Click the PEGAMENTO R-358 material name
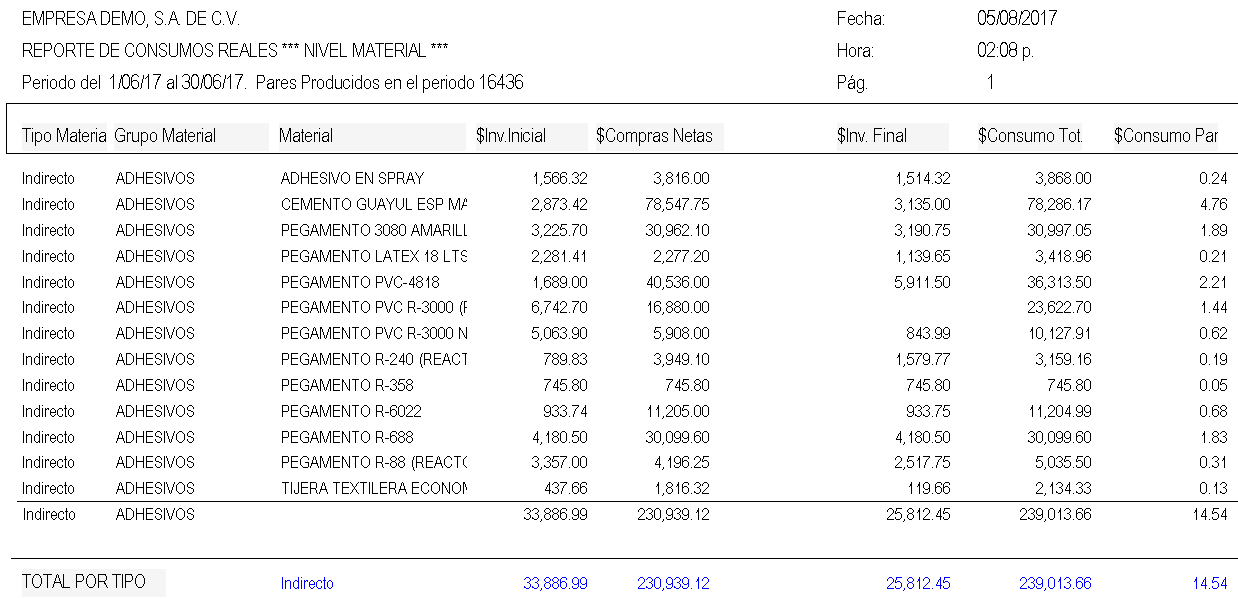1238x598 pixels. [x=347, y=386]
